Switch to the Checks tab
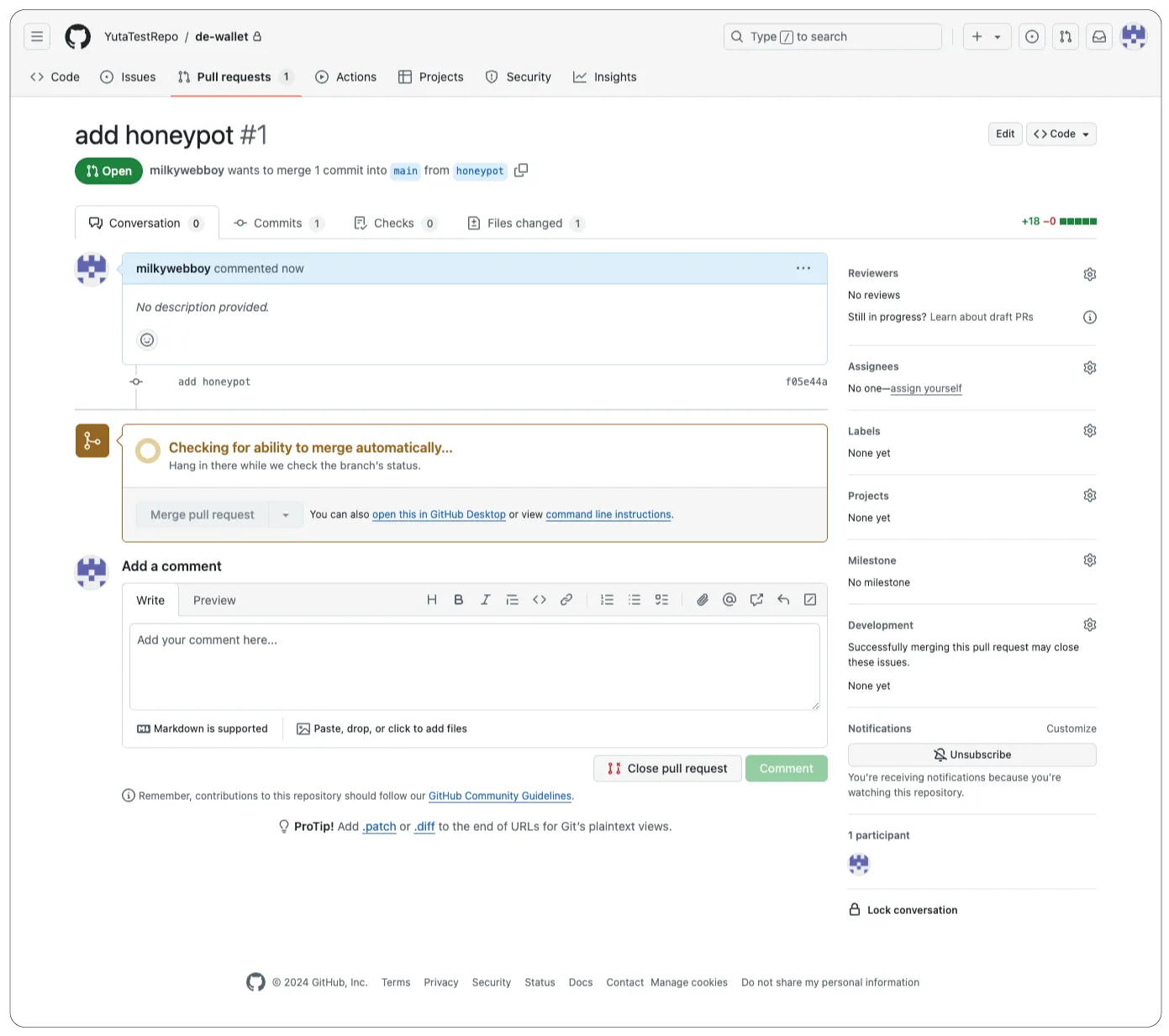Viewport: 1169px width, 1036px height. point(396,224)
